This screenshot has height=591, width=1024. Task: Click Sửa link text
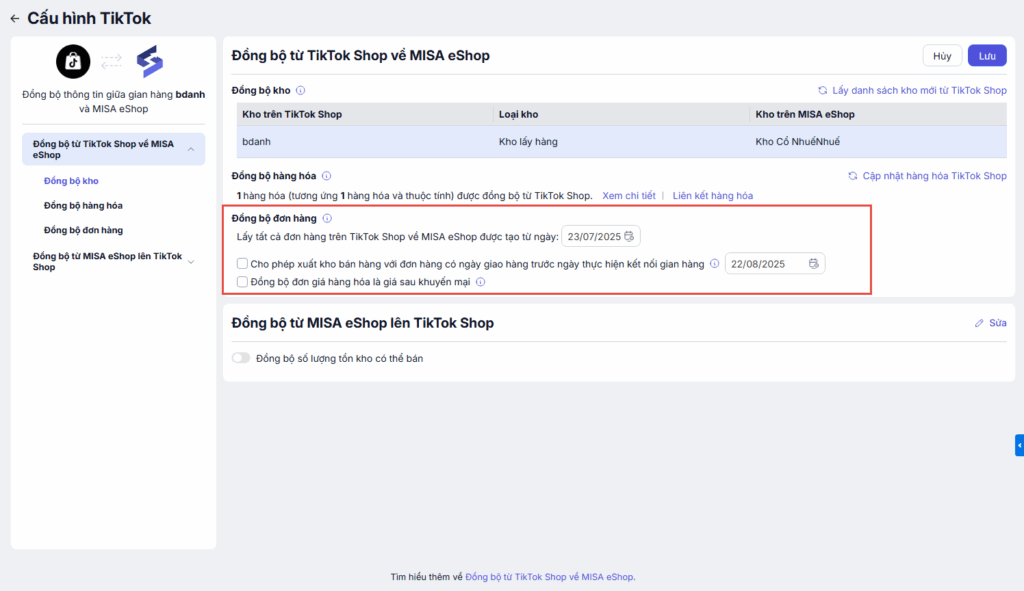click(997, 323)
